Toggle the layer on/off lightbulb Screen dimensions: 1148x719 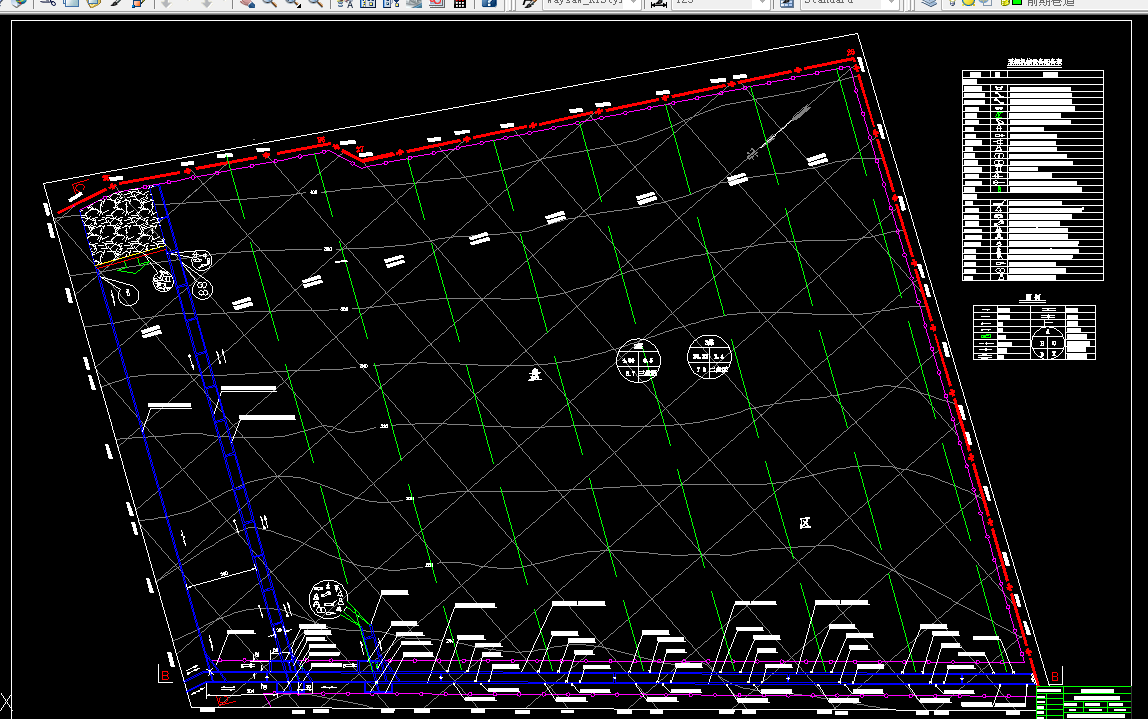coord(953,3)
